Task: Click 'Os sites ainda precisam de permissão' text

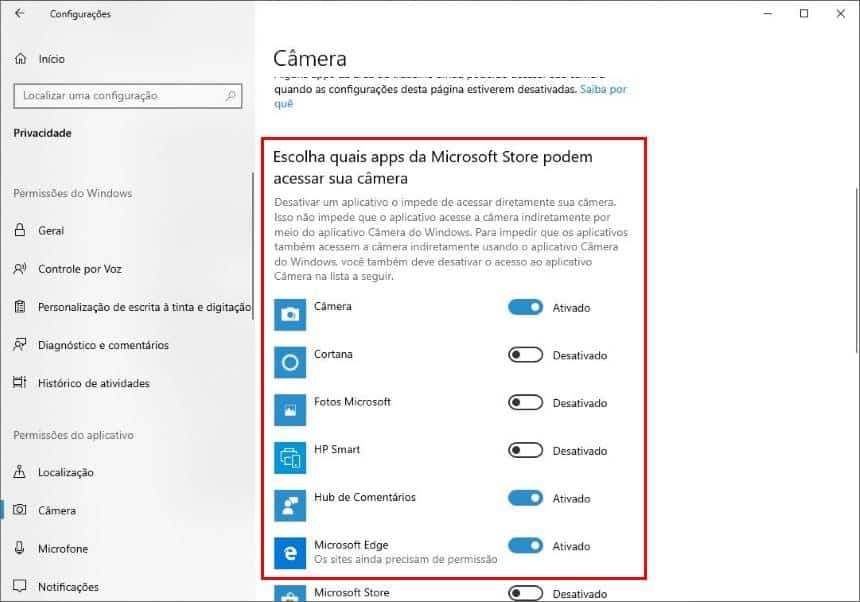Action: (406, 559)
